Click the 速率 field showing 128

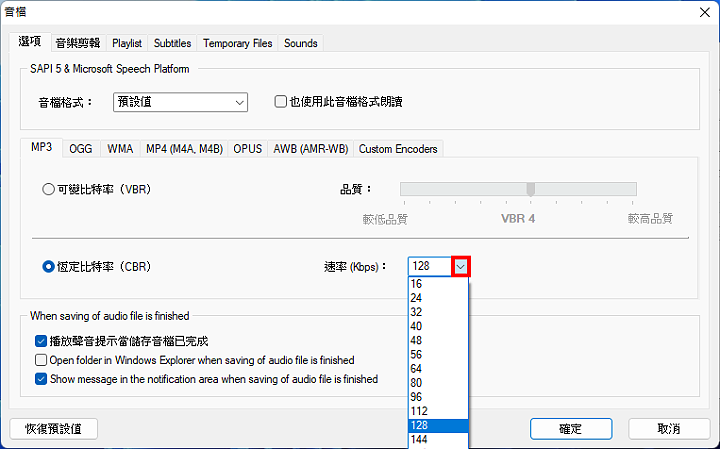[430, 266]
